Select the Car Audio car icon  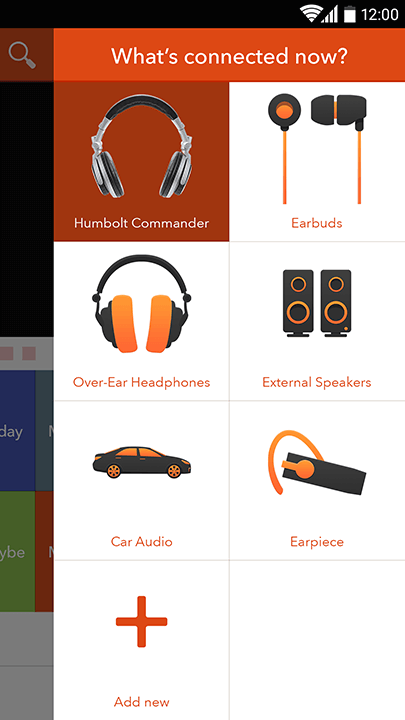pyautogui.click(x=141, y=461)
